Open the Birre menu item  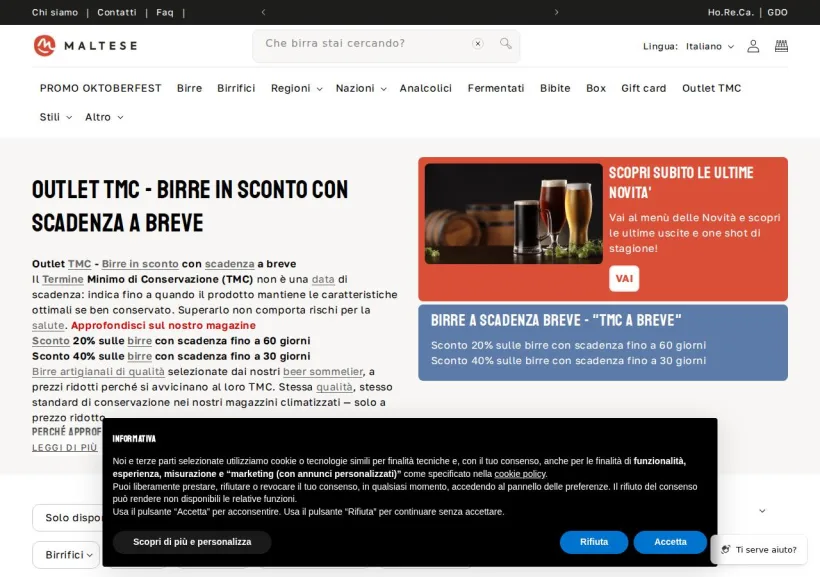click(189, 88)
